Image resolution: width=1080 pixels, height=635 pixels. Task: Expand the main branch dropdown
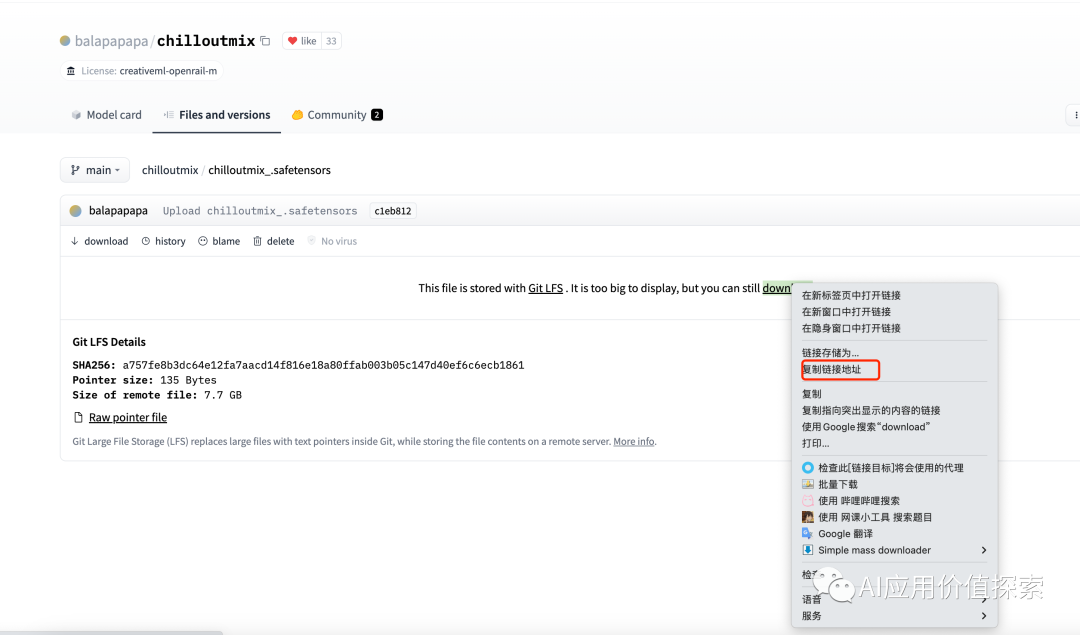click(x=95, y=170)
